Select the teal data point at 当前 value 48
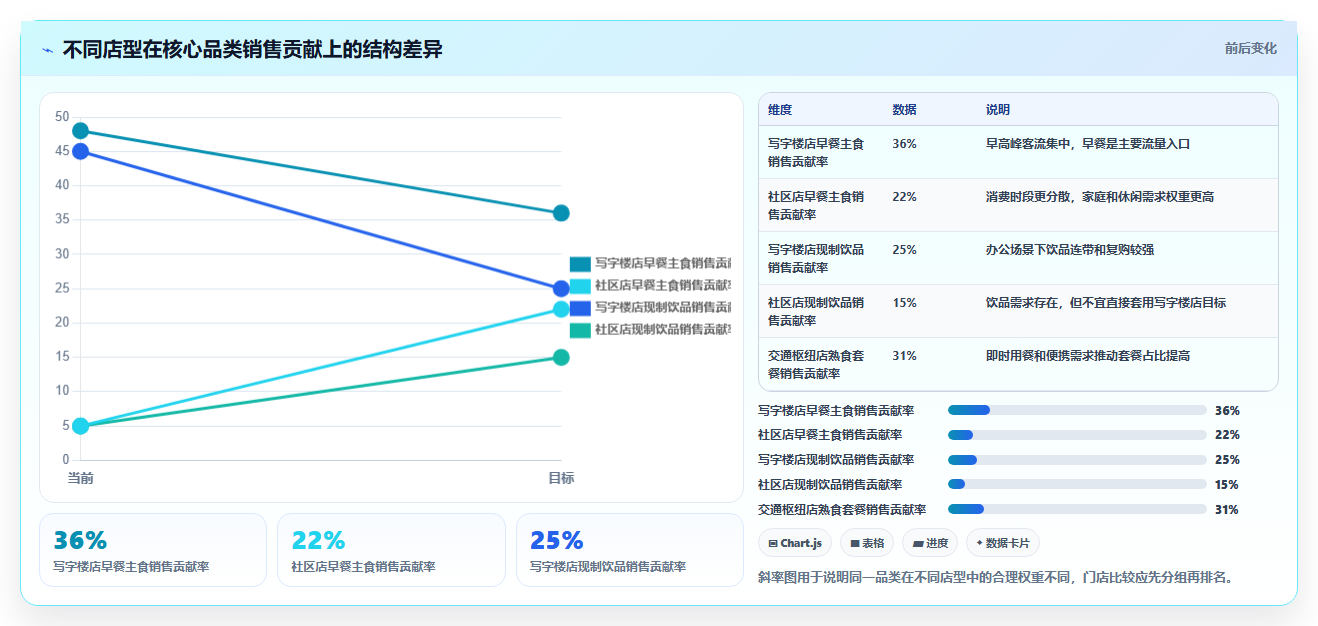 81,131
